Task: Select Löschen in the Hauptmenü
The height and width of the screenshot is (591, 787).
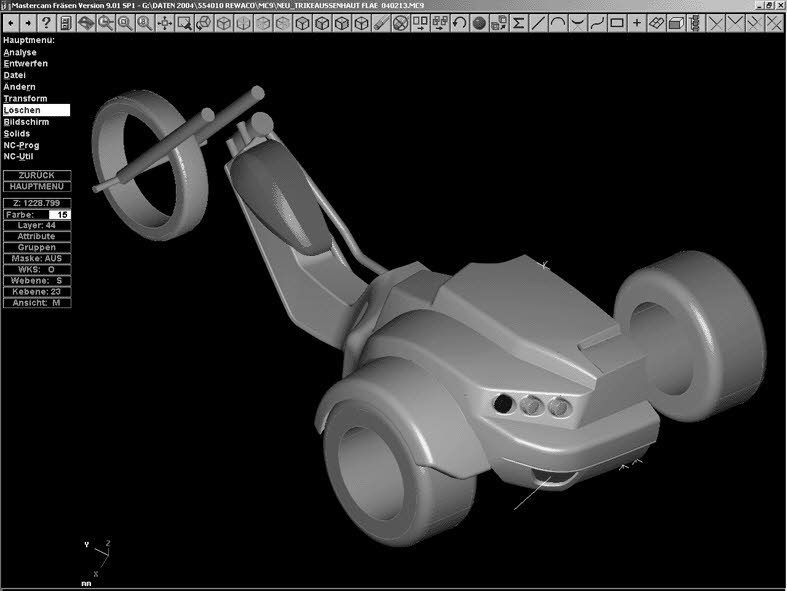Action: pyautogui.click(x=22, y=110)
